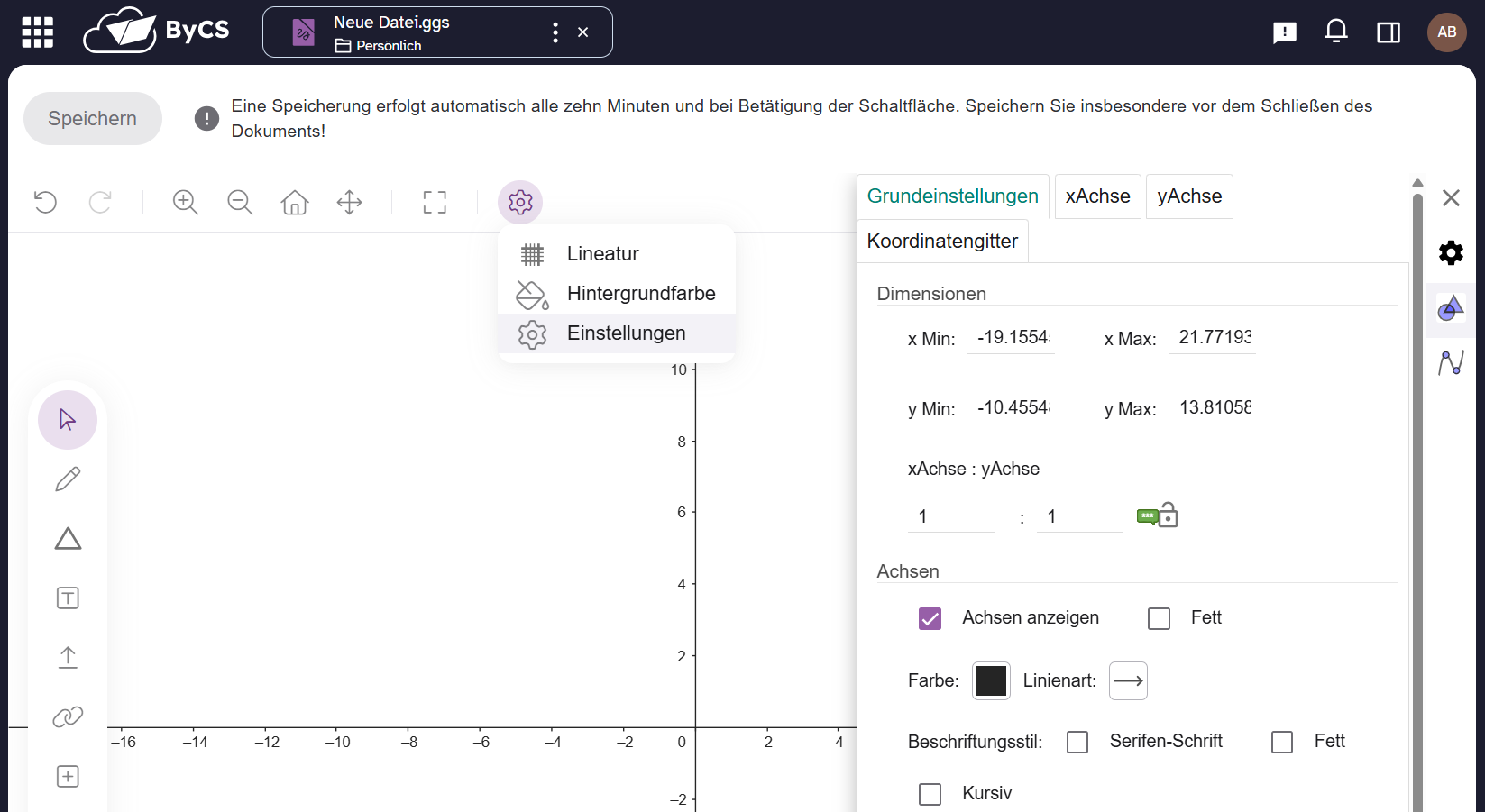Image resolution: width=1485 pixels, height=812 pixels.
Task: Choose Hintergrundfarbe from the menu
Action: tap(640, 294)
